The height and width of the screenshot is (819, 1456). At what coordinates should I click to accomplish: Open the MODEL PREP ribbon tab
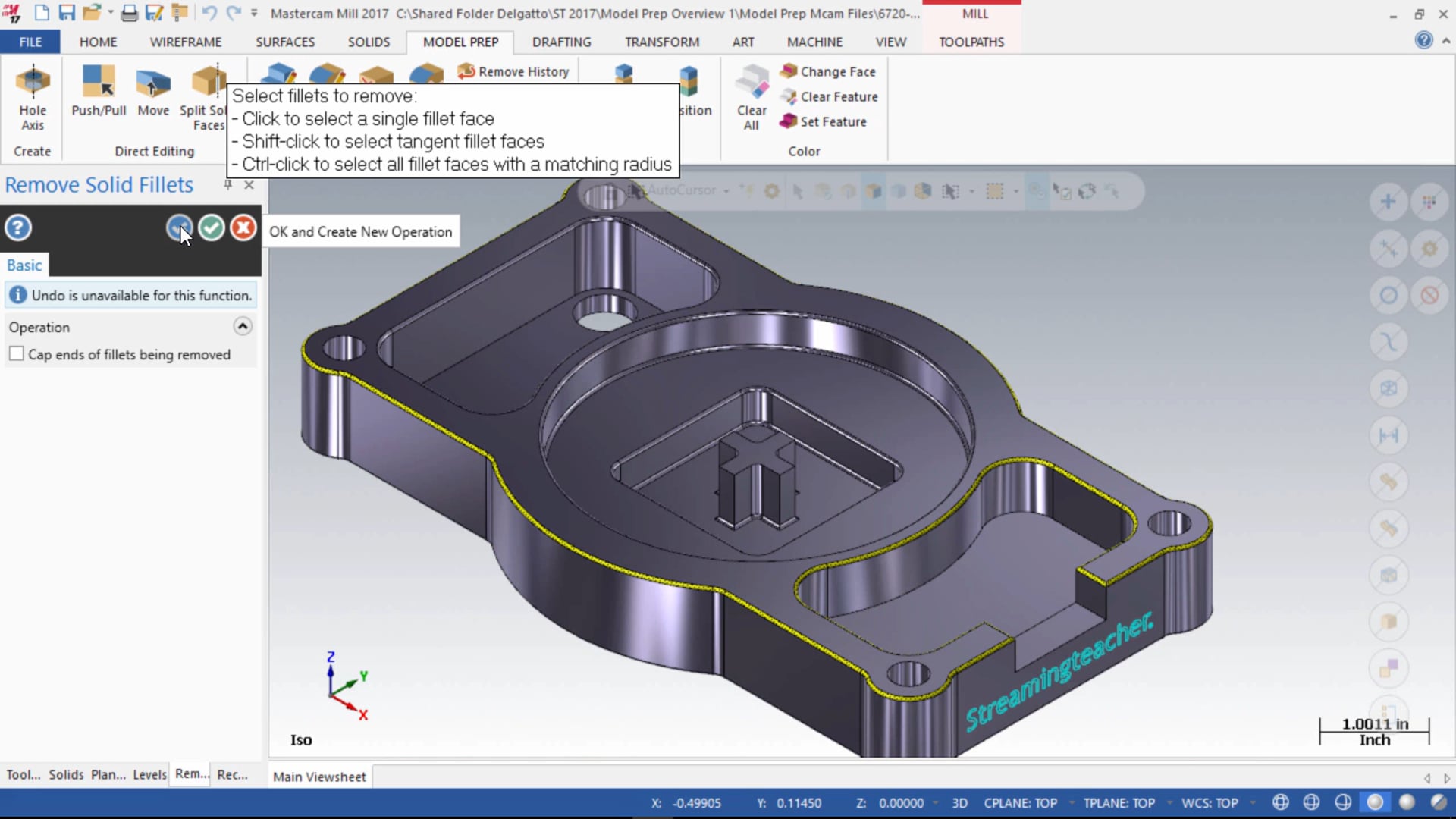click(x=460, y=42)
